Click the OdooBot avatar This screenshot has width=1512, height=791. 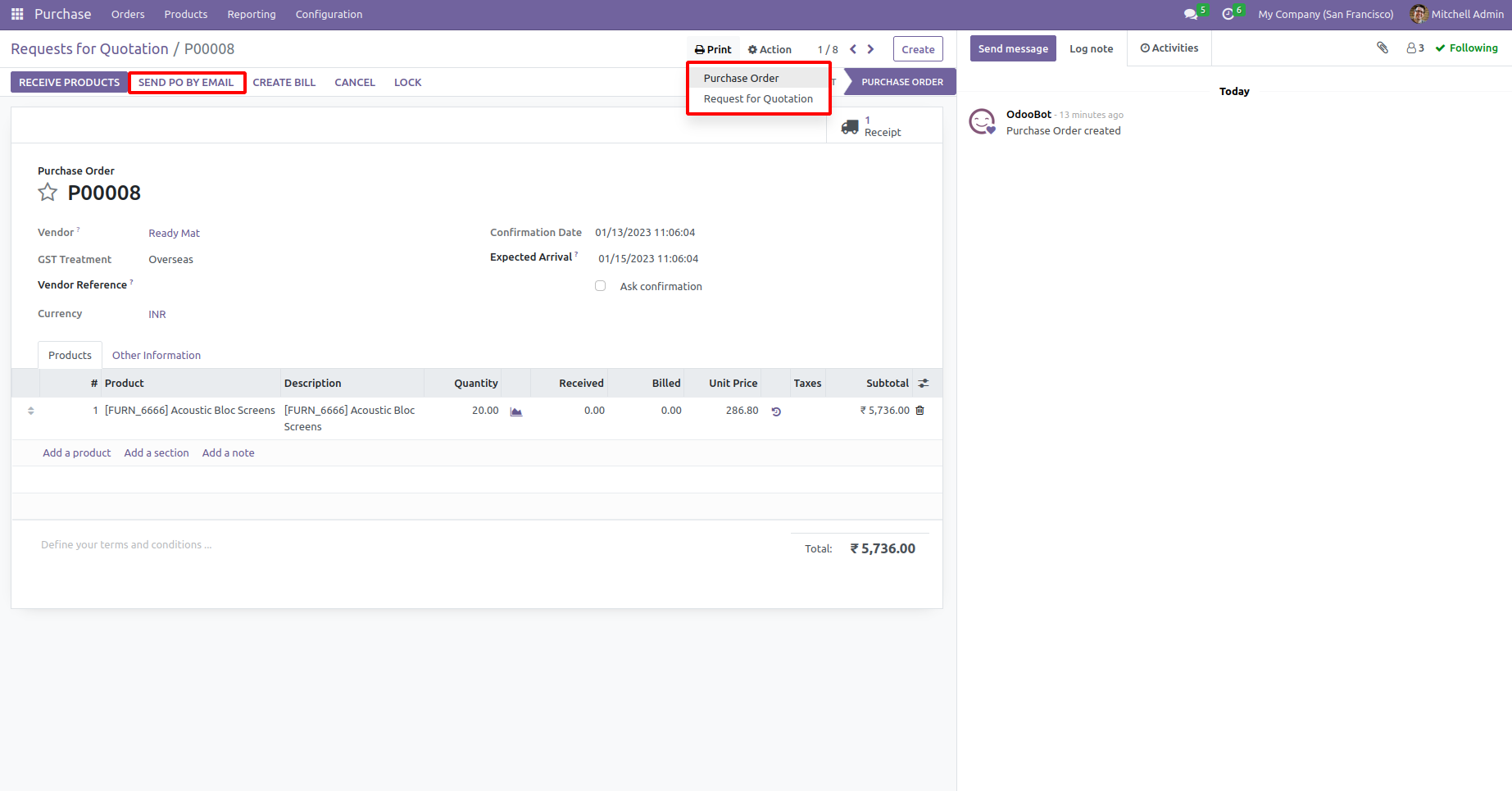tap(983, 122)
